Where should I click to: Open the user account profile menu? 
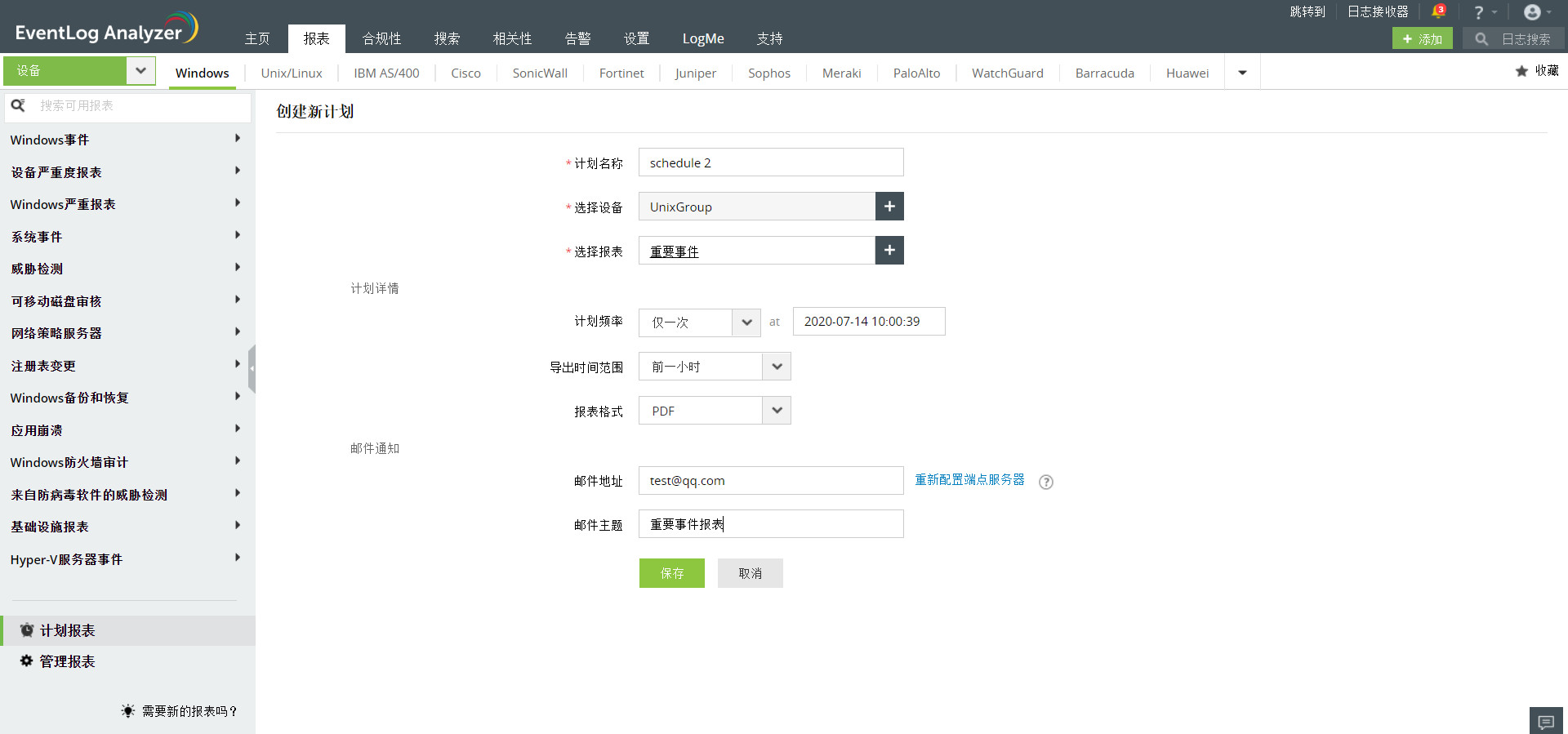pyautogui.click(x=1533, y=12)
